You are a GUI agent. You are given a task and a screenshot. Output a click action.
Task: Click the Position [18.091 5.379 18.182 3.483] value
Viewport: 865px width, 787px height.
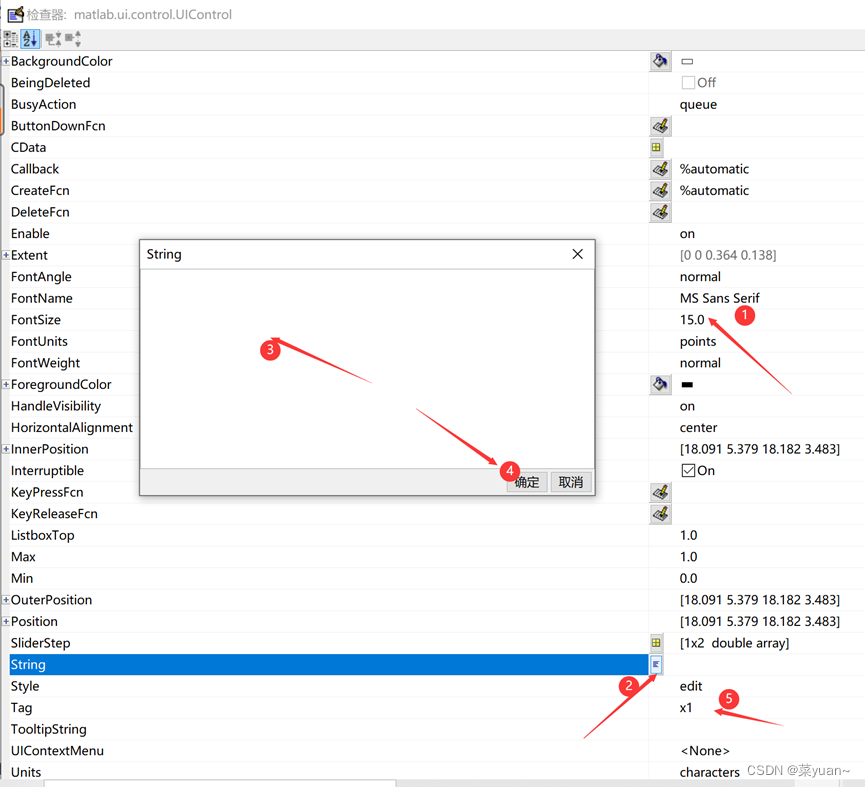[x=760, y=622]
